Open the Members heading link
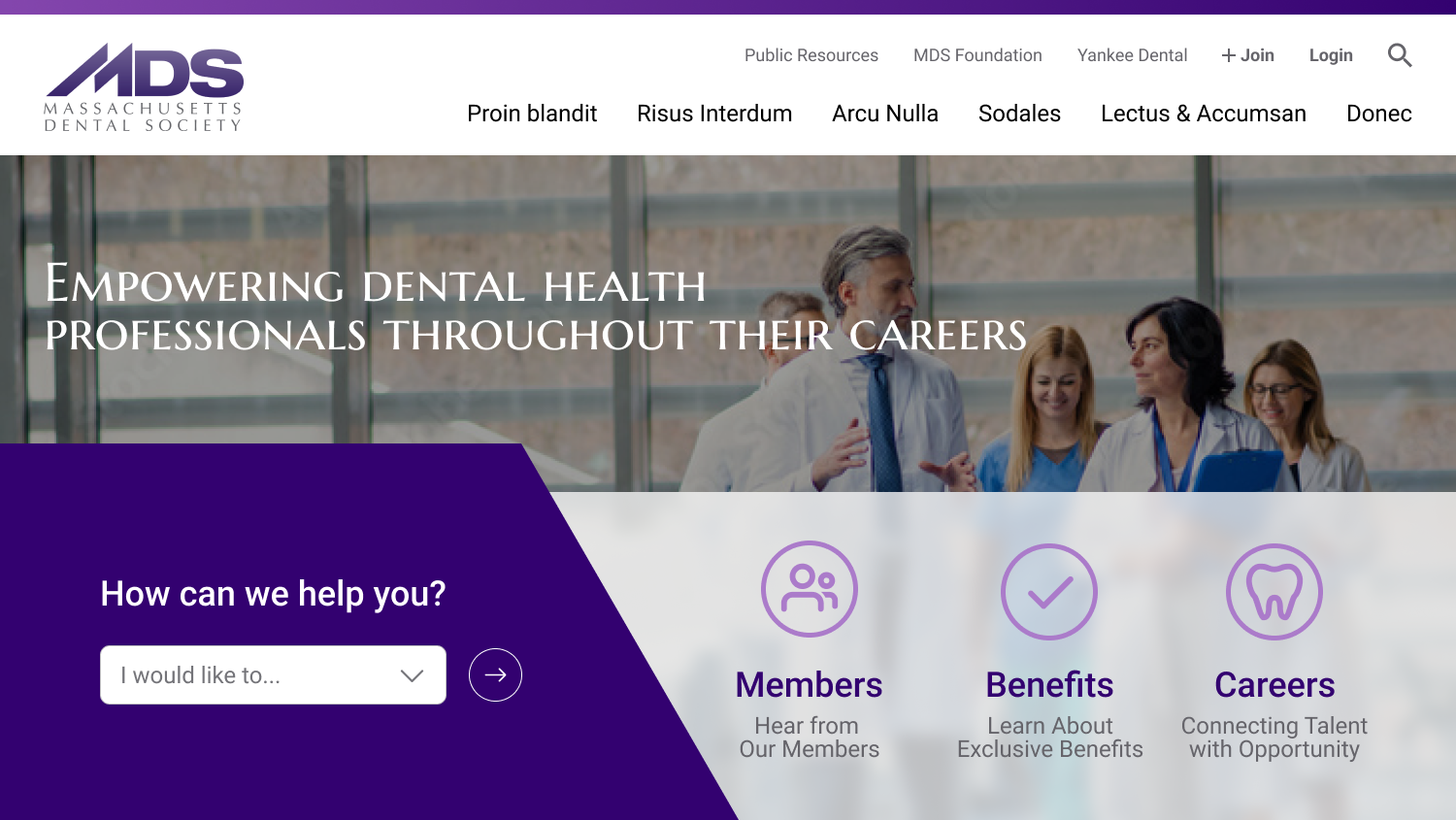The width and height of the screenshot is (1456, 820). click(810, 685)
